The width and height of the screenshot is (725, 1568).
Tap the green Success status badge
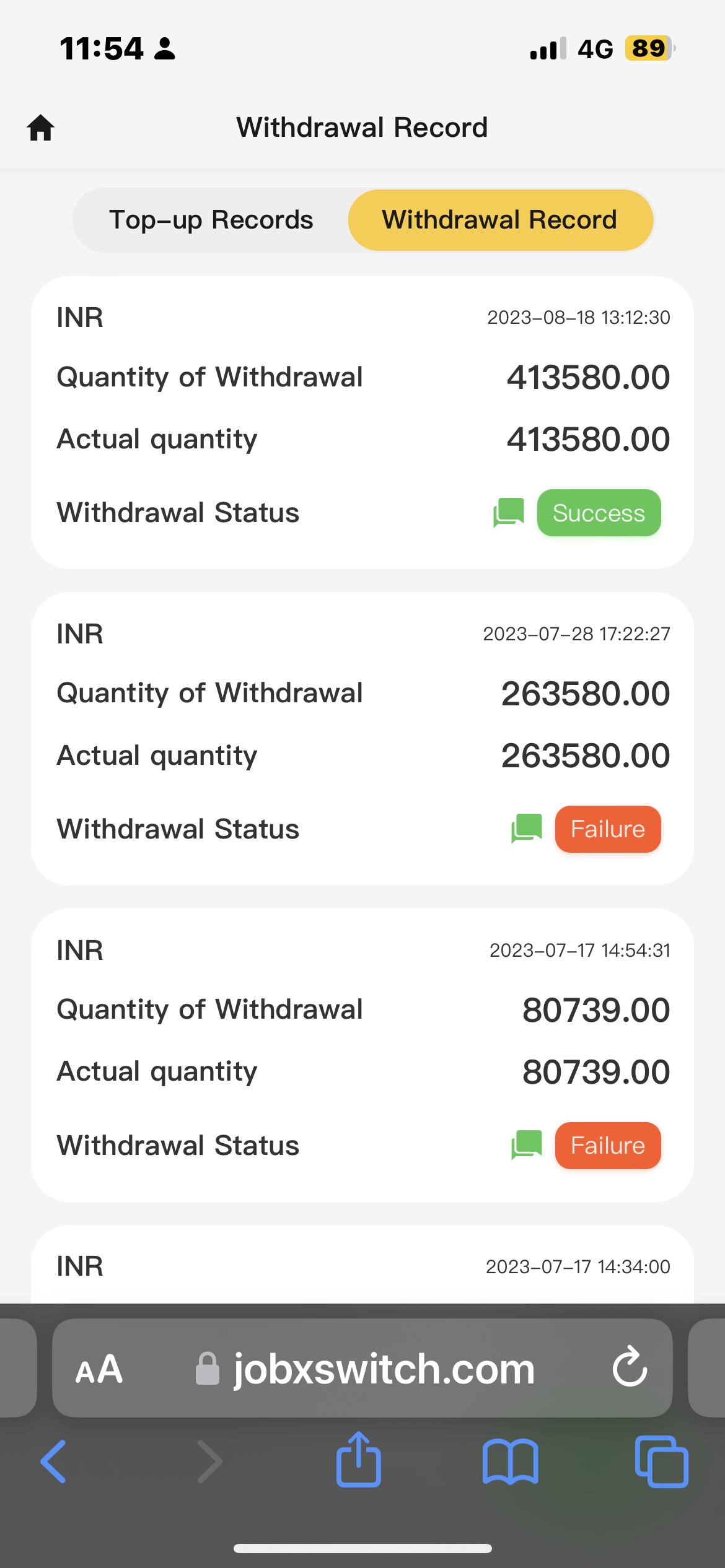[x=599, y=513]
